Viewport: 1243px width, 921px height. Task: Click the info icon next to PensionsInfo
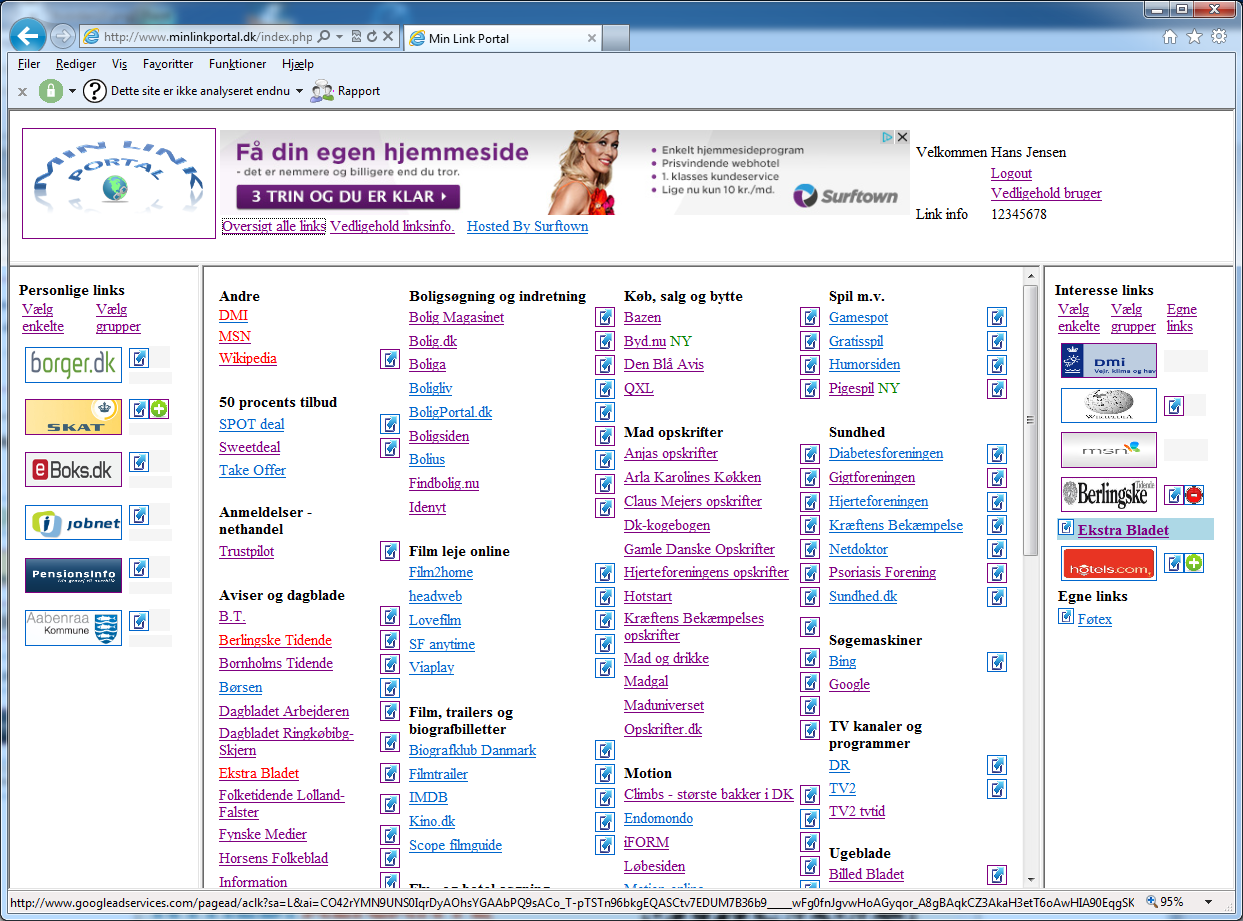coord(139,568)
